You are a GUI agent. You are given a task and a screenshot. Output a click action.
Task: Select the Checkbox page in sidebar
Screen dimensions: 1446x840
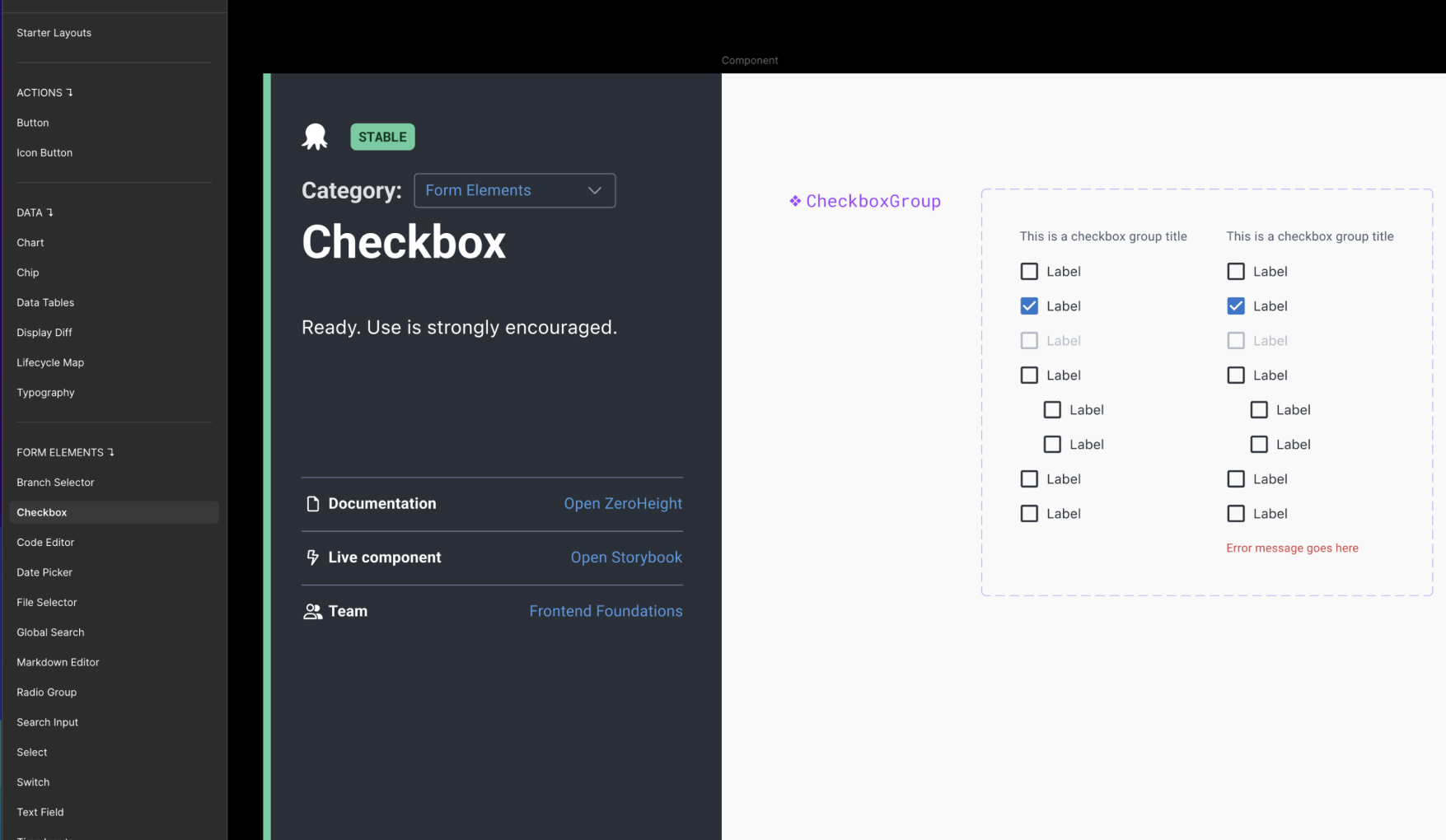click(x=114, y=512)
